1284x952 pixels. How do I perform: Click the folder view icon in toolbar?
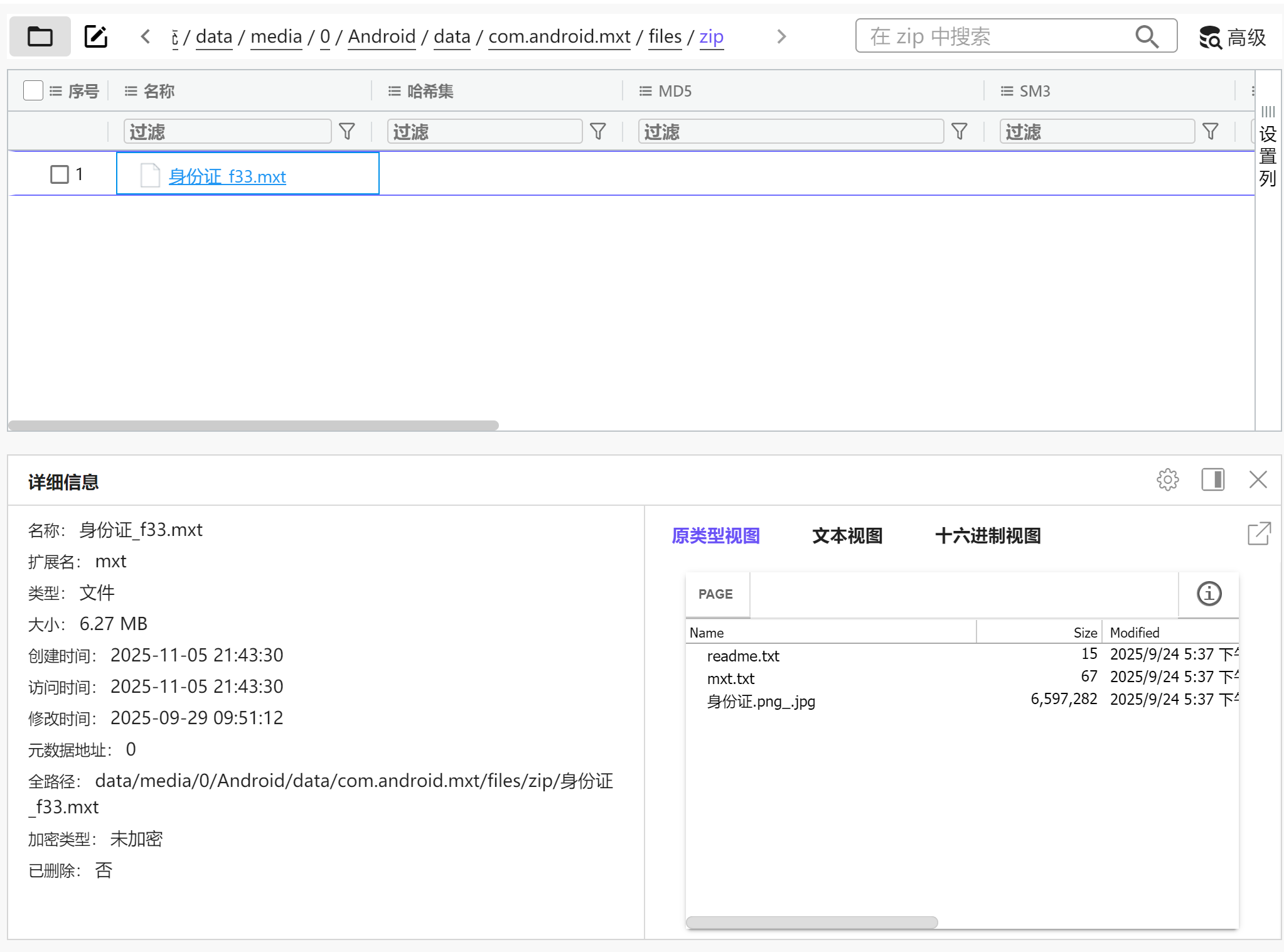click(40, 37)
